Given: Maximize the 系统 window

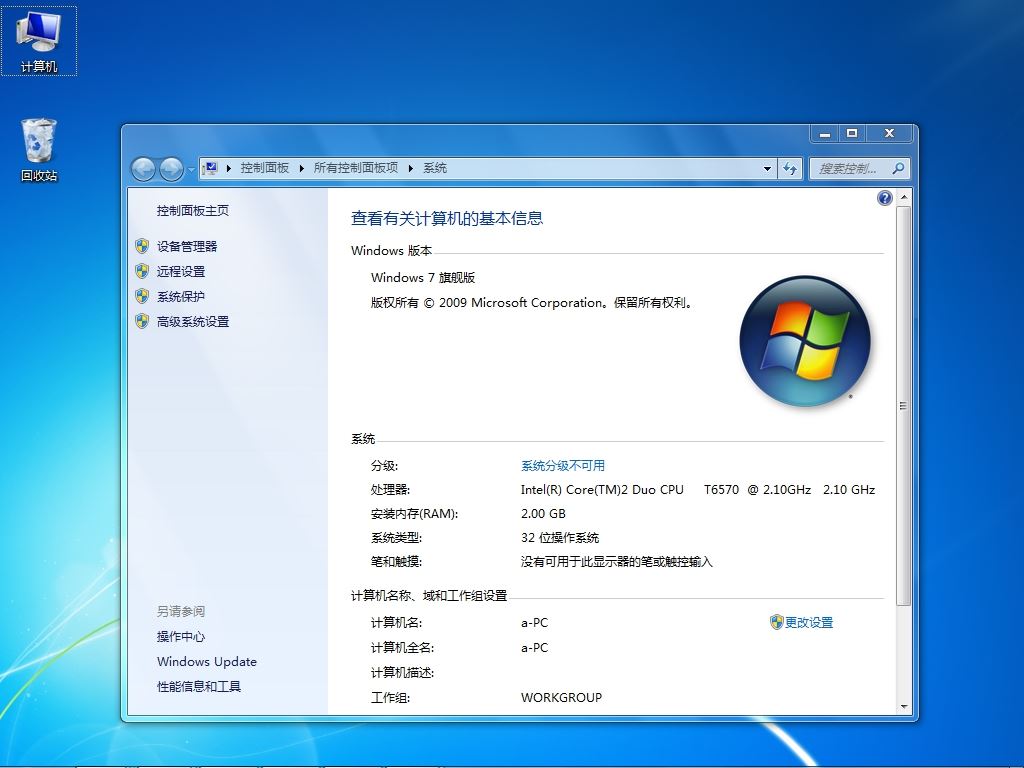Looking at the screenshot, I should coord(852,133).
